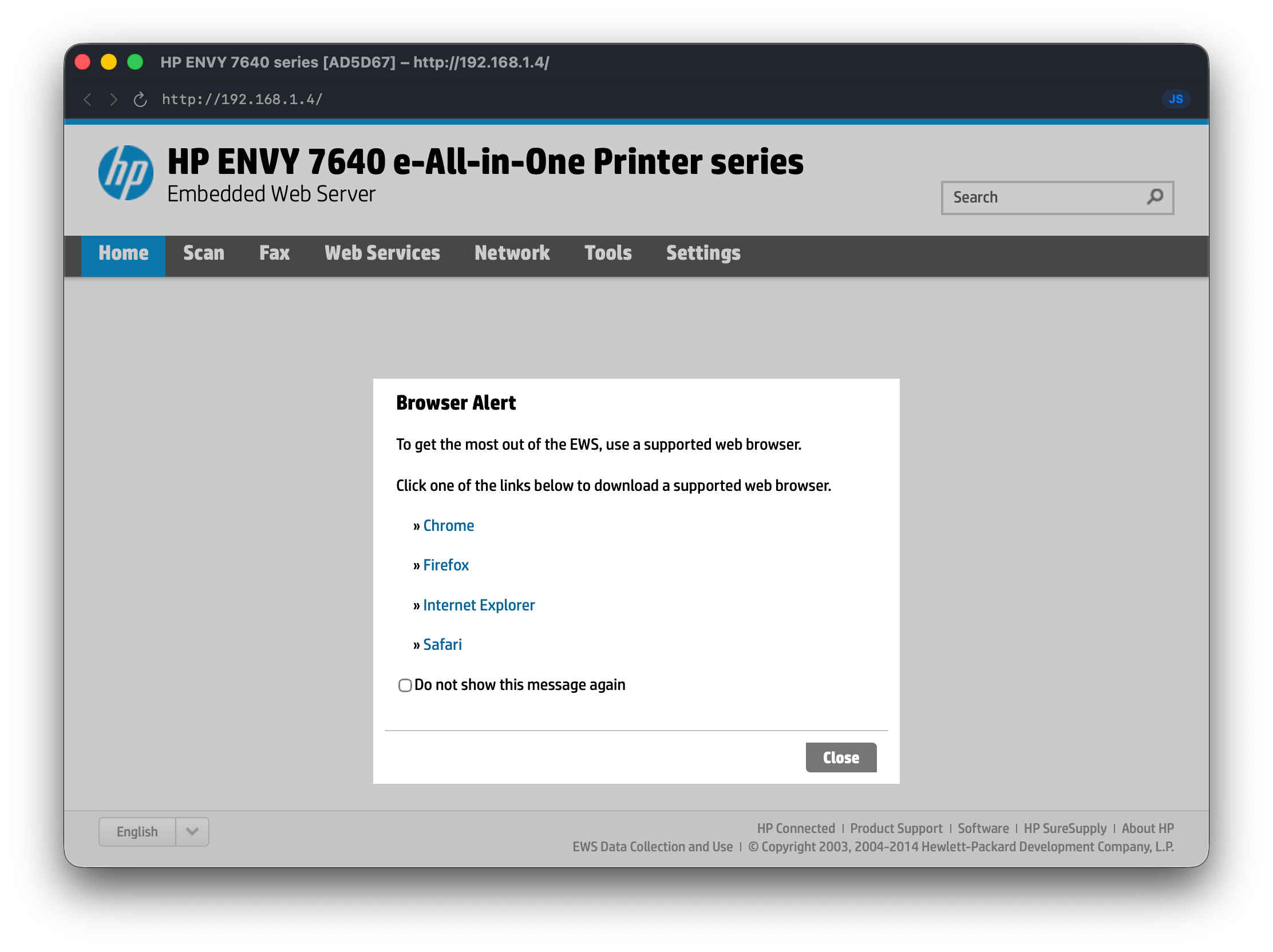Open the Internet Explorer link
The height and width of the screenshot is (952, 1273).
click(479, 605)
